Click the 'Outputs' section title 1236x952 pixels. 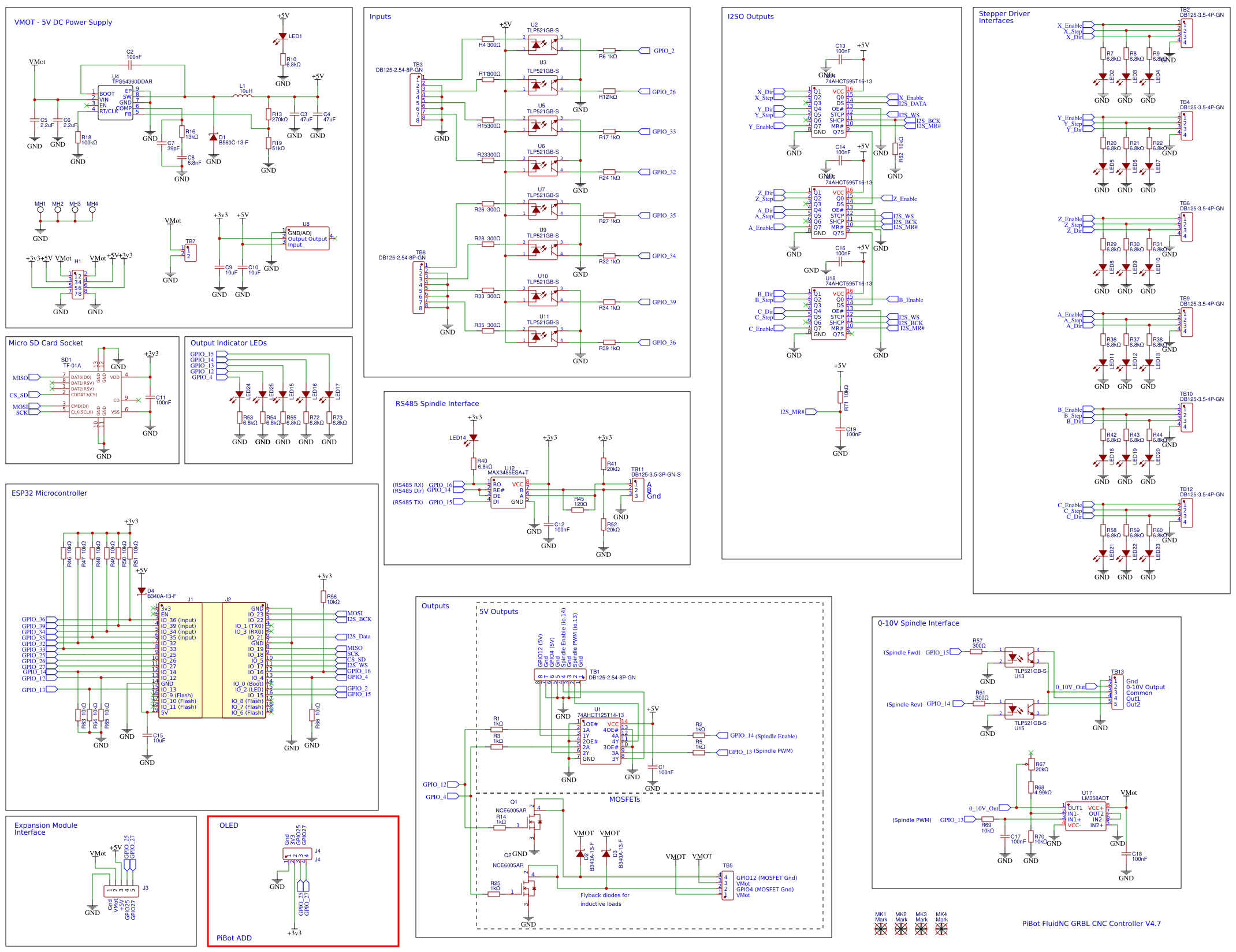435,605
